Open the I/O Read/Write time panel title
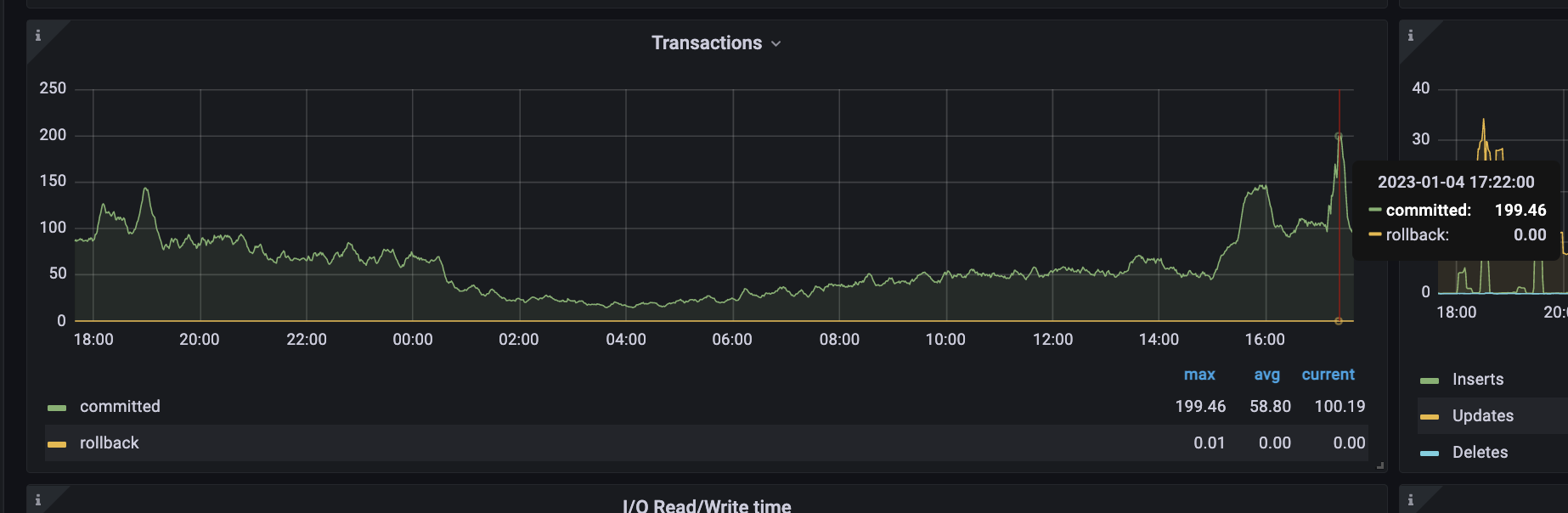Viewport: 1568px width, 513px height. point(707,506)
